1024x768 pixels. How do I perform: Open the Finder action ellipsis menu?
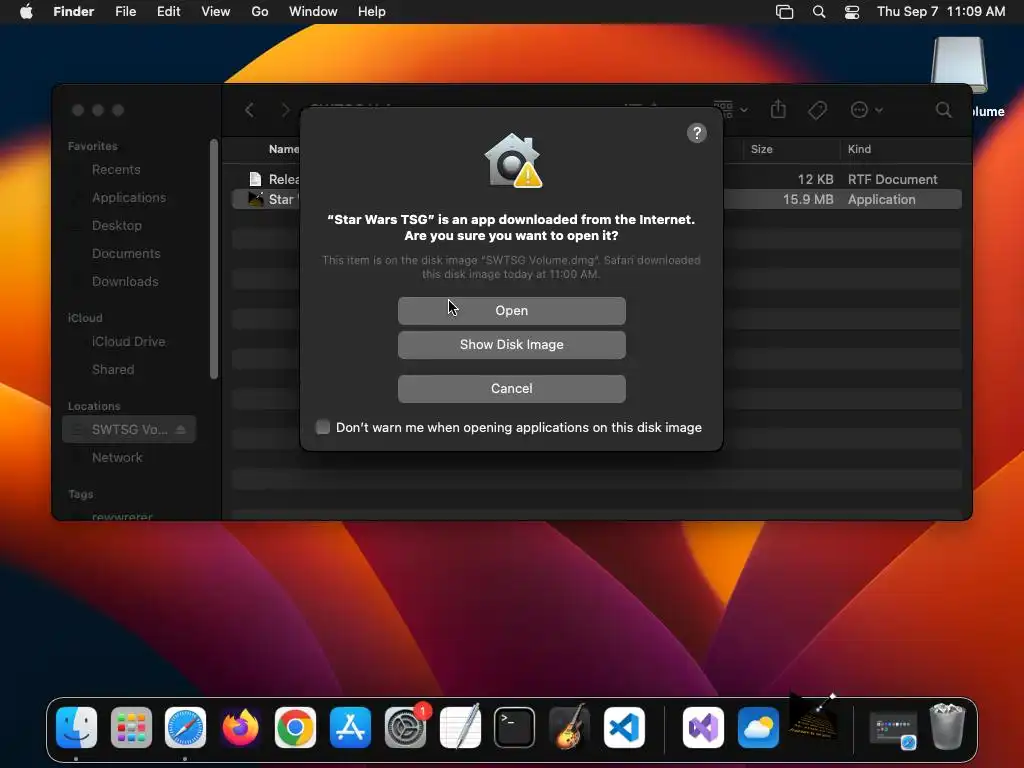(867, 110)
